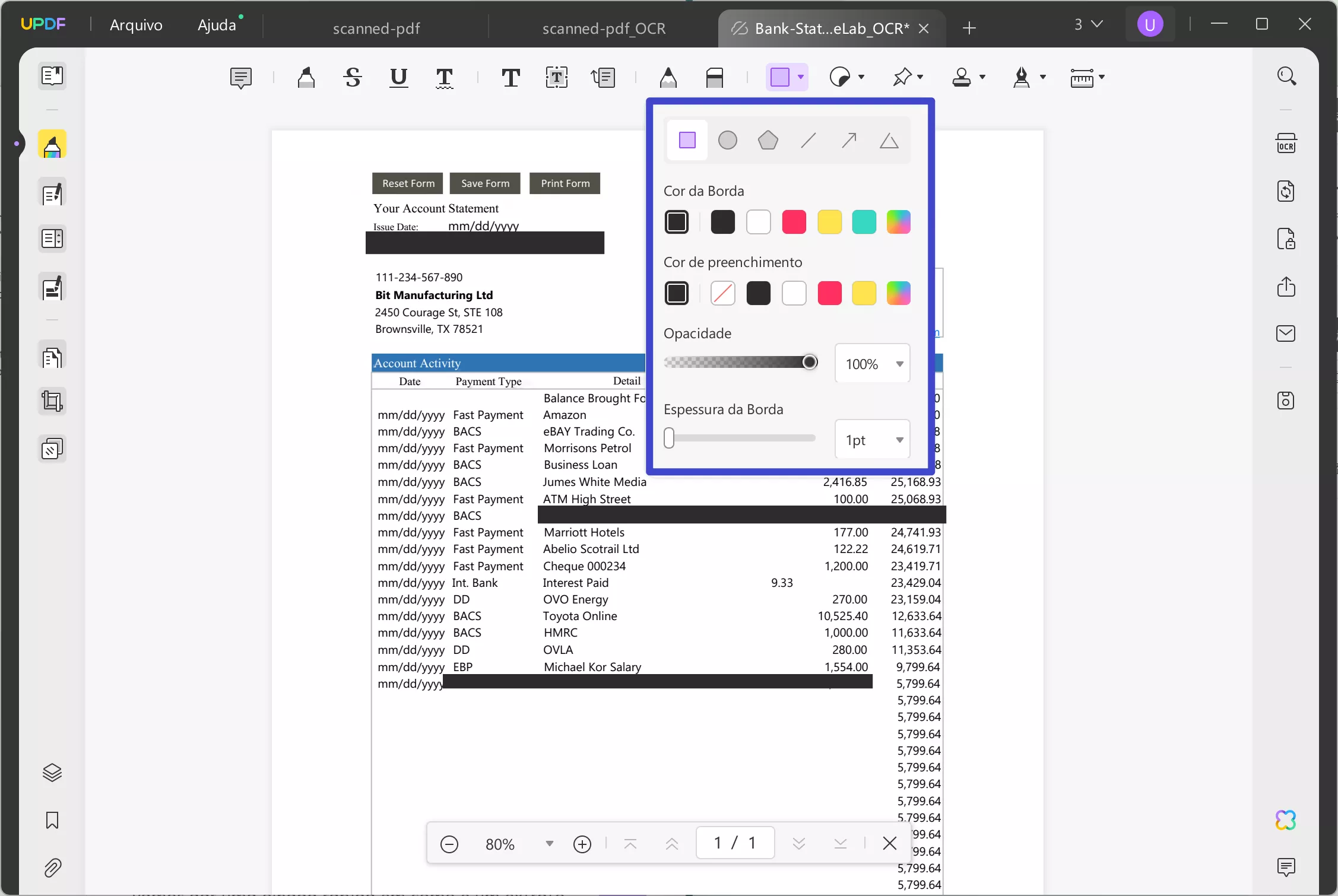Choose the red border color swatch
Image resolution: width=1338 pixels, height=896 pixels.
point(794,222)
